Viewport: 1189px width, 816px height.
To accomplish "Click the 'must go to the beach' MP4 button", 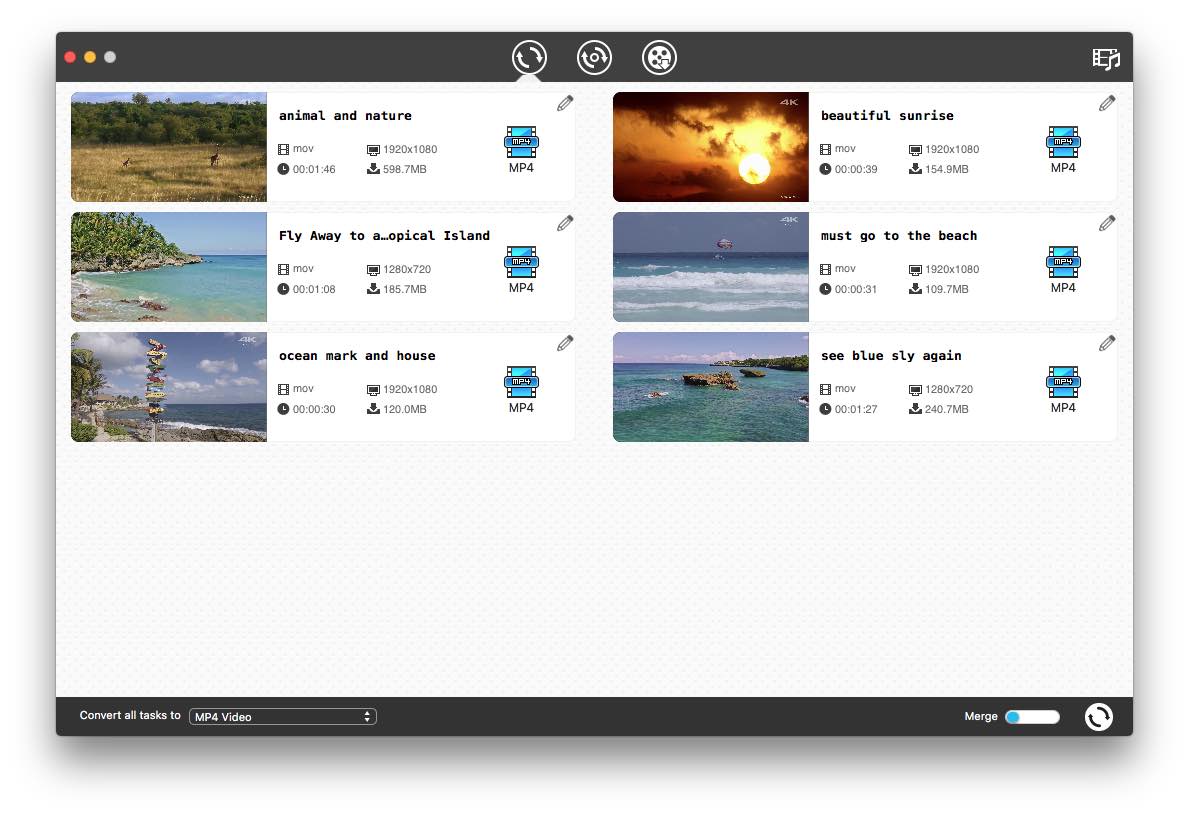I will [1063, 269].
